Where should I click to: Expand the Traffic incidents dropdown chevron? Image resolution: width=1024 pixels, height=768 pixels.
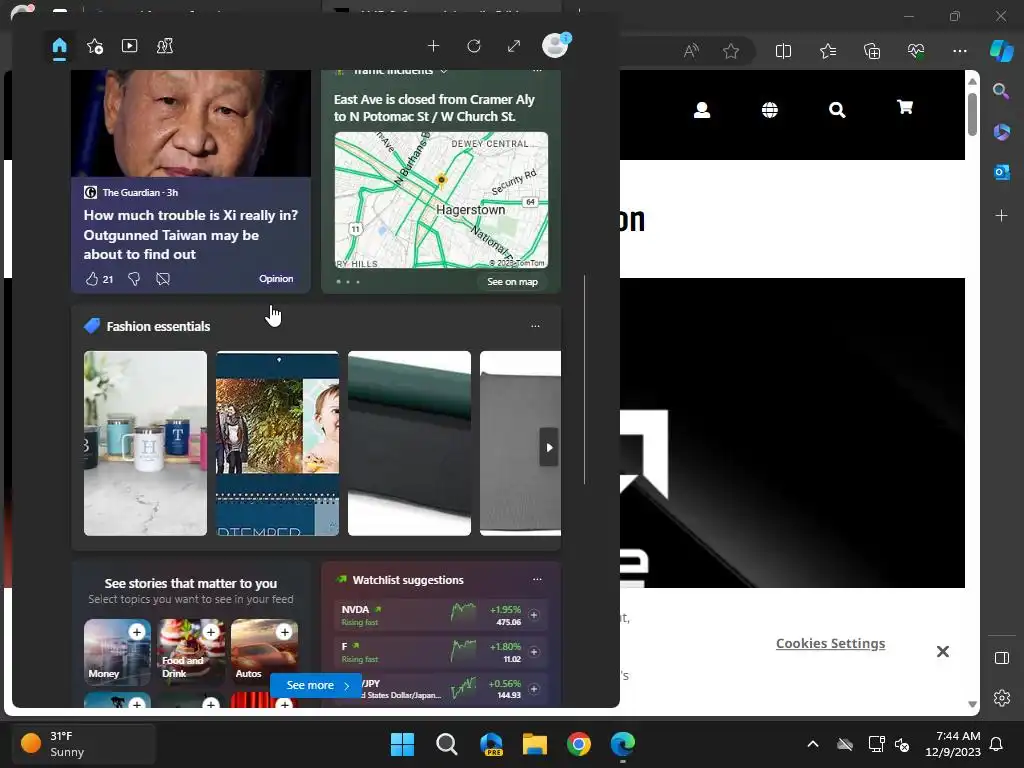click(x=444, y=71)
